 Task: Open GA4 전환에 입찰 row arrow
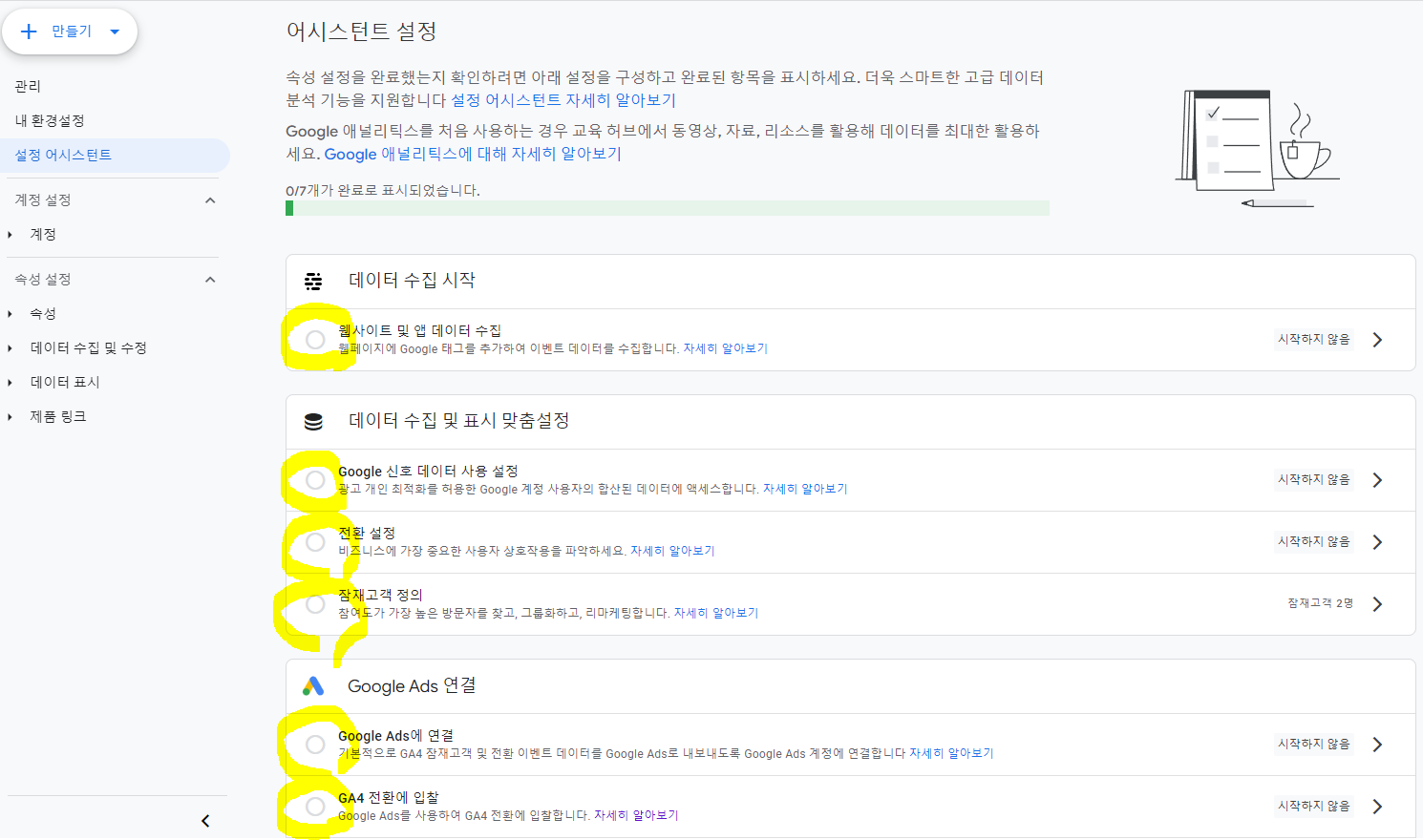point(1377,807)
